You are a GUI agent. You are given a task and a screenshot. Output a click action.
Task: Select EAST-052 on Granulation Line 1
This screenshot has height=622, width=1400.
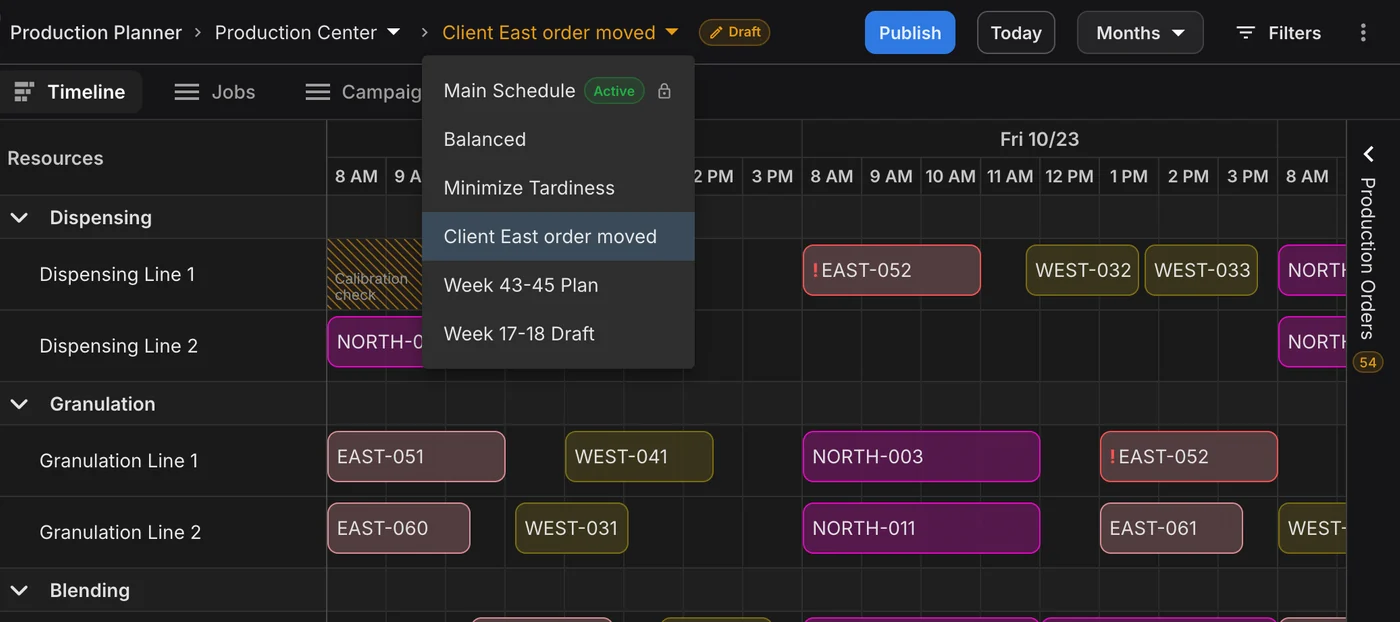coord(1189,457)
